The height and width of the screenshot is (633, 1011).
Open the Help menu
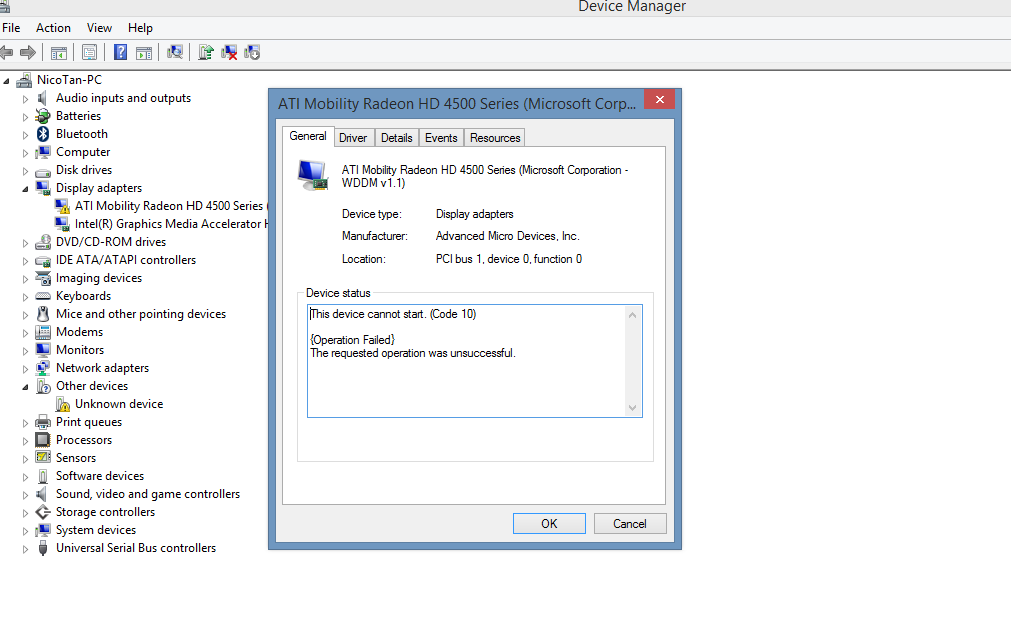pyautogui.click(x=140, y=28)
